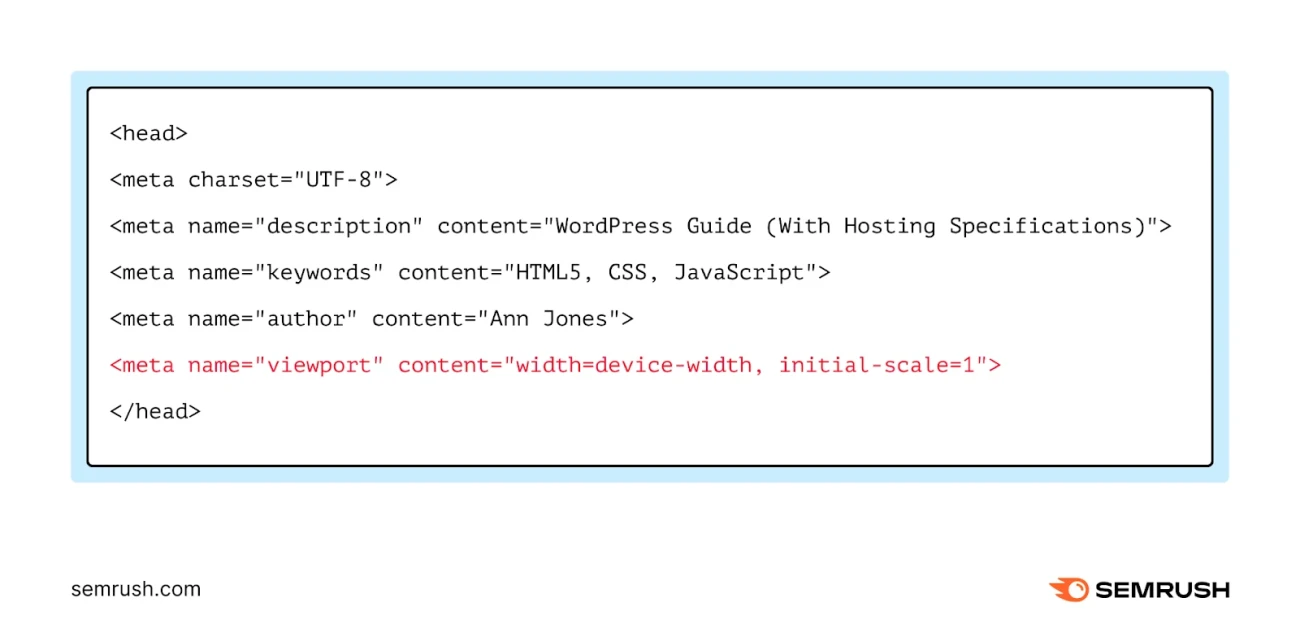The width and height of the screenshot is (1300, 624).
Task: Click the charset UTF-8 meta line
Action: [x=252, y=179]
